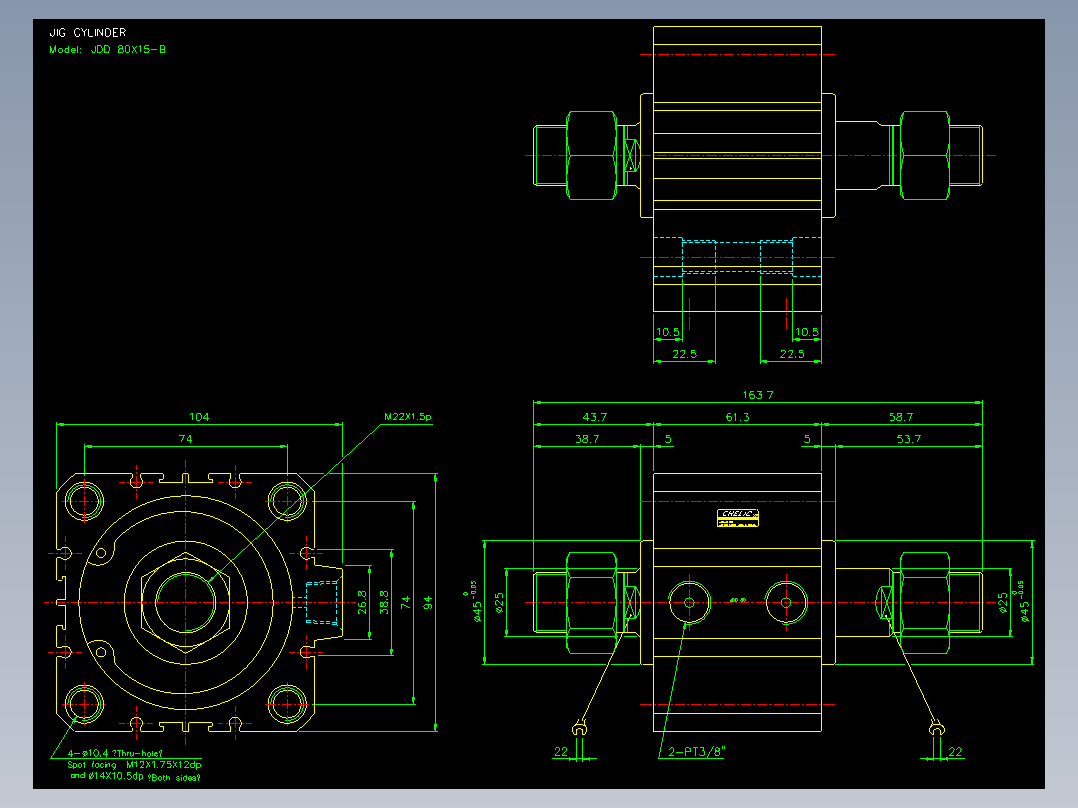Select the right wrench-flat symbol near 22
The width and height of the screenshot is (1078, 808).
[x=936, y=727]
